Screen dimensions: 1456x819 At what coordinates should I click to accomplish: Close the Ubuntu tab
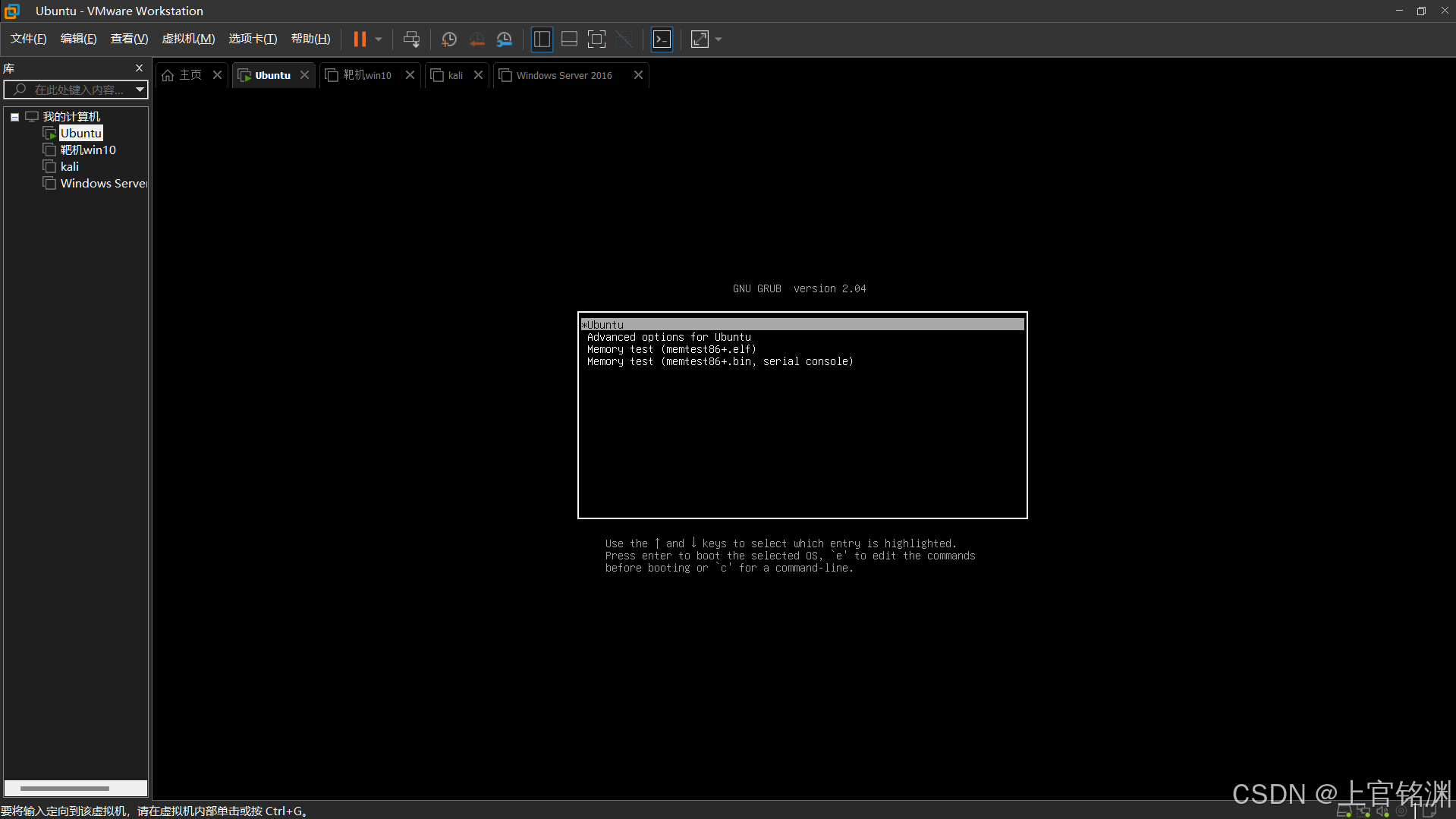point(304,75)
